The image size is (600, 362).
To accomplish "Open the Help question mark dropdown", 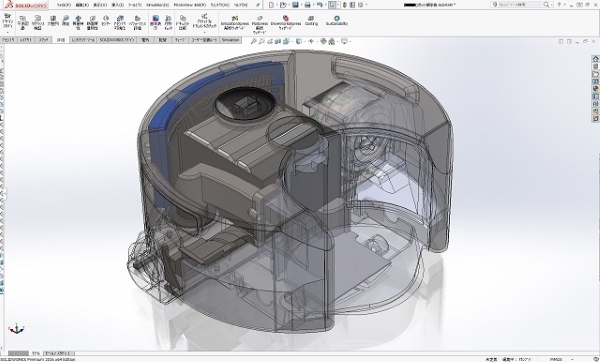I will [560, 5].
